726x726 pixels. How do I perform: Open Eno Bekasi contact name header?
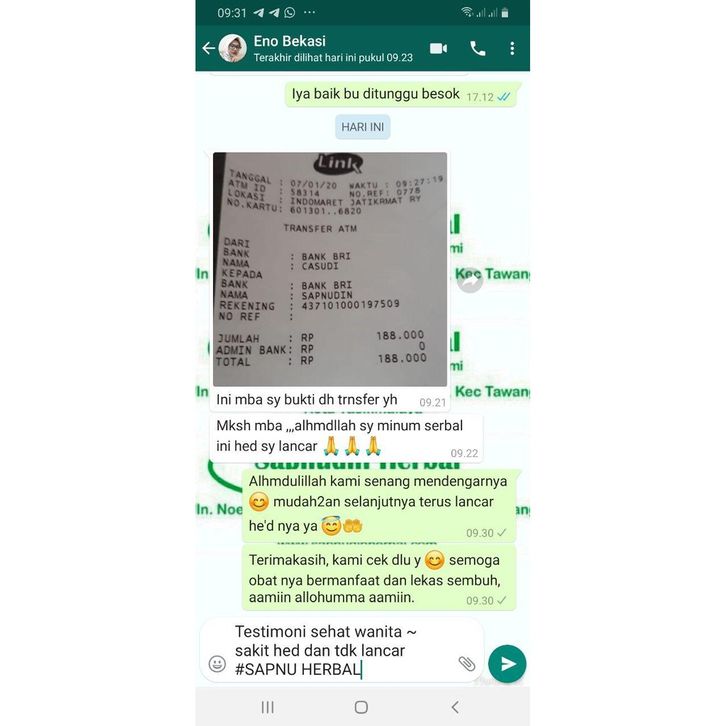point(289,41)
